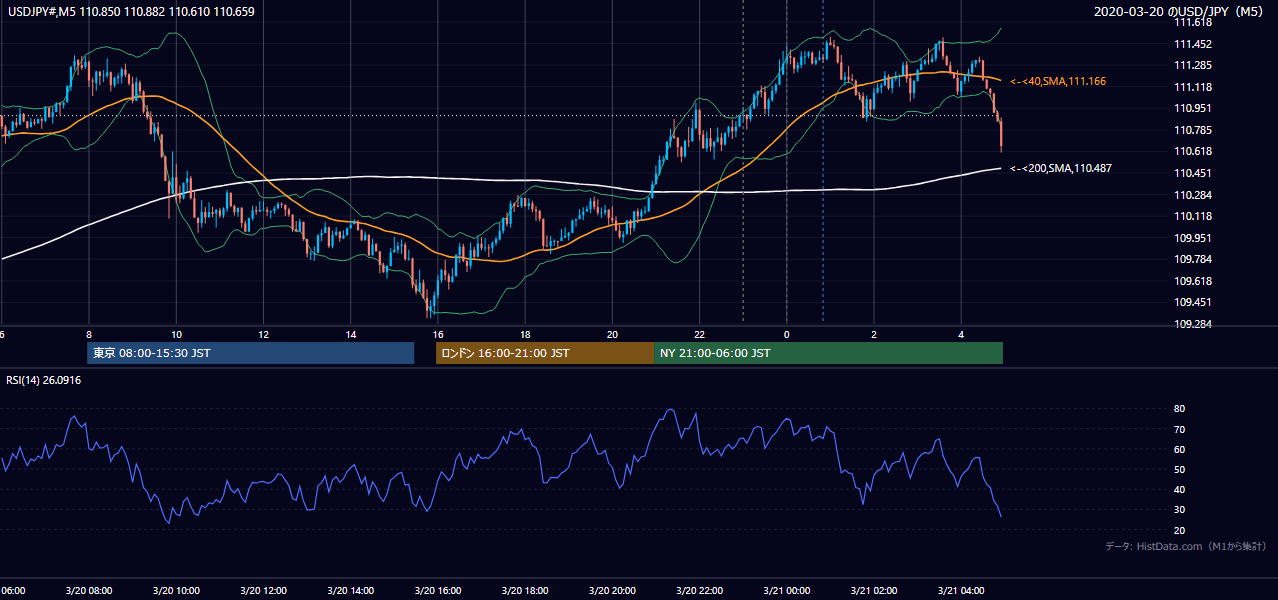This screenshot has width=1278, height=600.
Task: Click the 110.451 price axis label
Action: point(1193,173)
